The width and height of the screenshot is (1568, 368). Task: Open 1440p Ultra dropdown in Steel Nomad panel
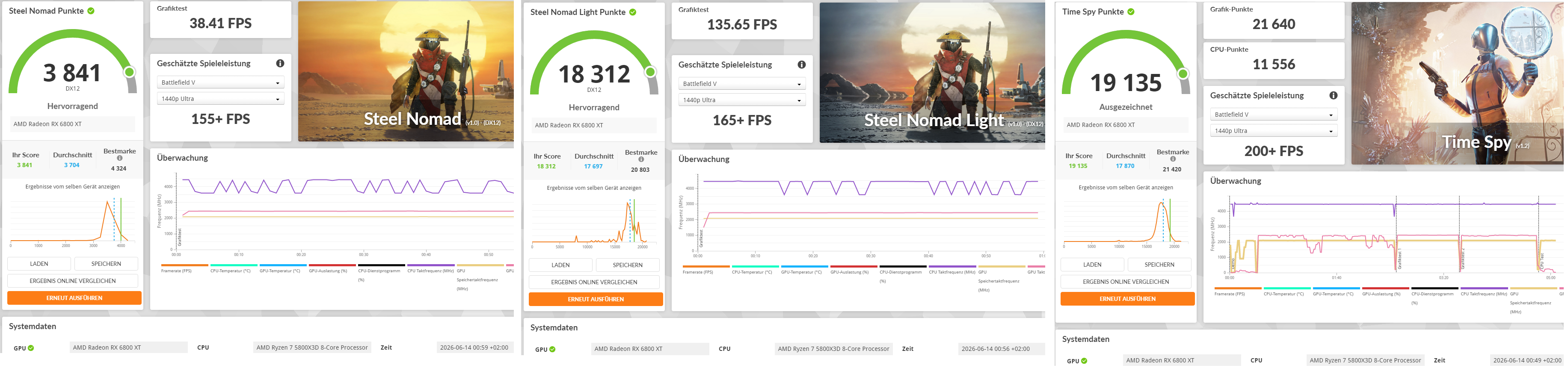tap(220, 99)
